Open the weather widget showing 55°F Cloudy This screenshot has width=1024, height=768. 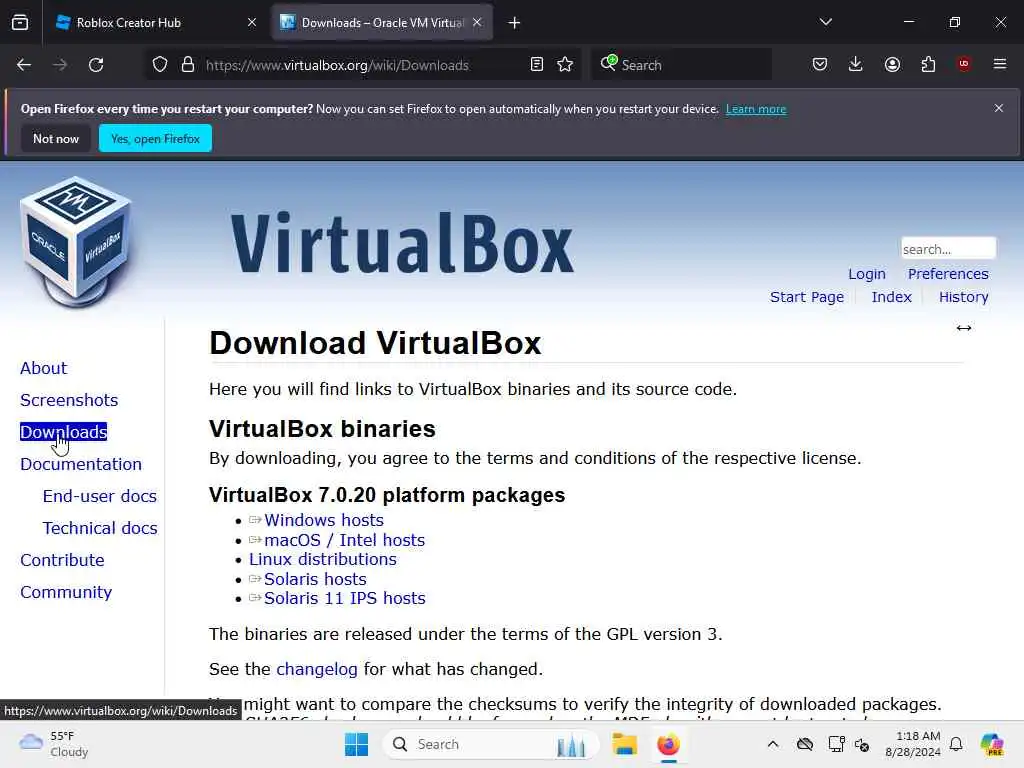tap(54, 744)
